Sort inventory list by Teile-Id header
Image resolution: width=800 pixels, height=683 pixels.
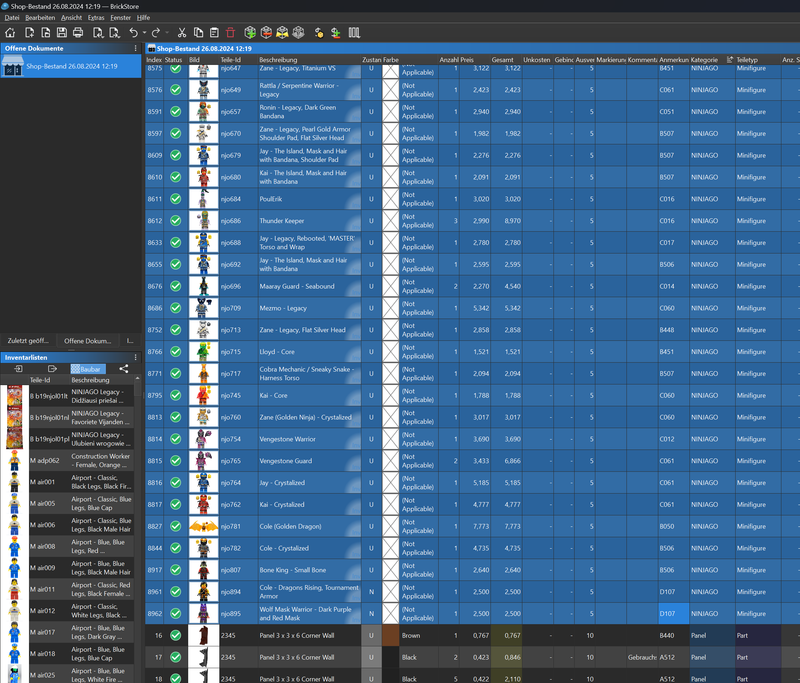(49, 380)
